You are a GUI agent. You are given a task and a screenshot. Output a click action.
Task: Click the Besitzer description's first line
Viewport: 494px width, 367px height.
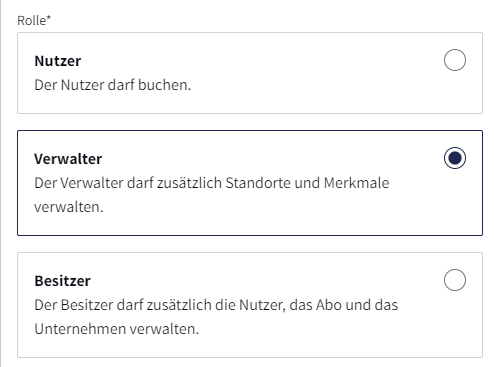click(x=216, y=305)
